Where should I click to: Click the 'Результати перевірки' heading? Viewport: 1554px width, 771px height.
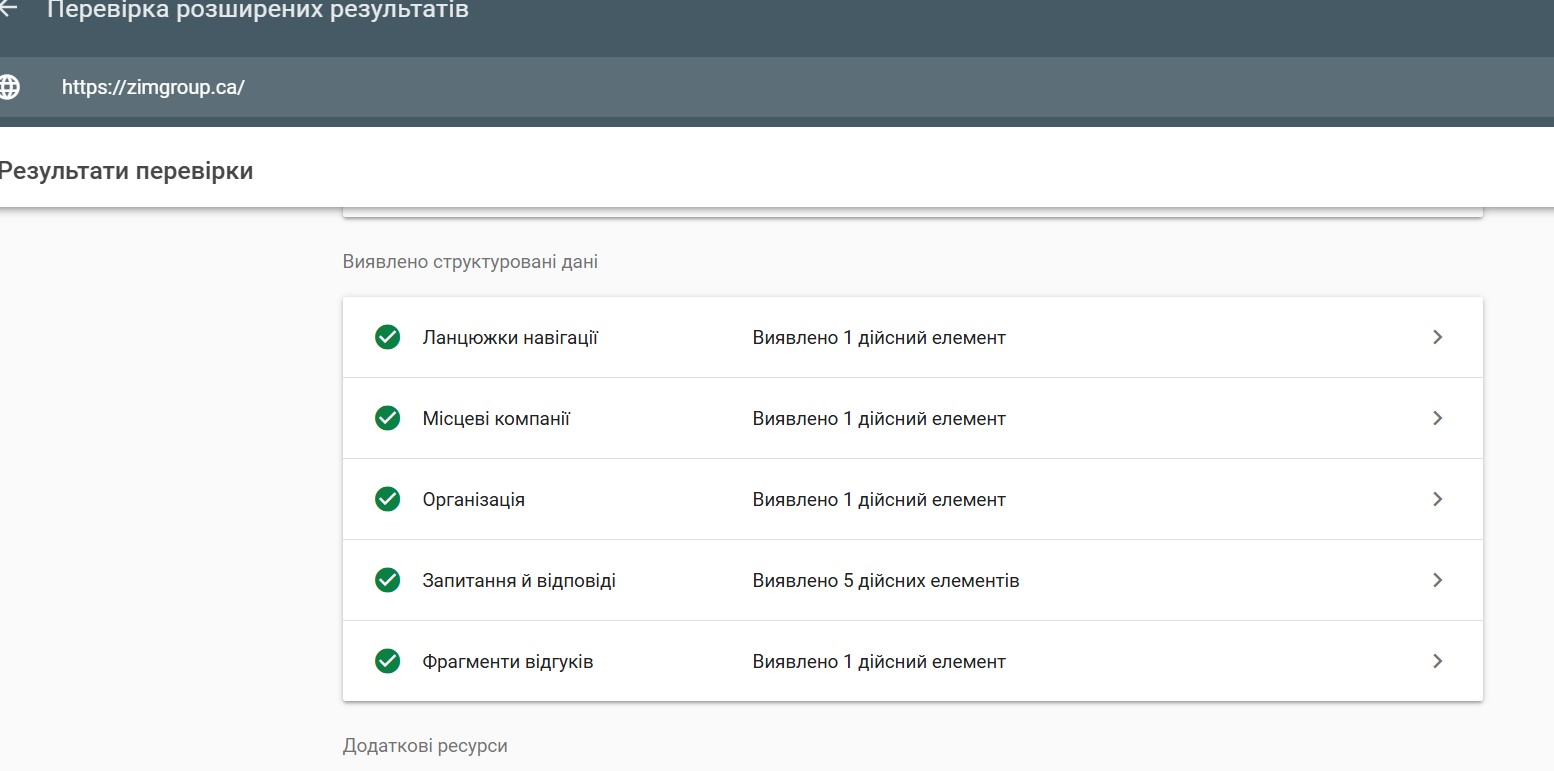click(x=126, y=171)
